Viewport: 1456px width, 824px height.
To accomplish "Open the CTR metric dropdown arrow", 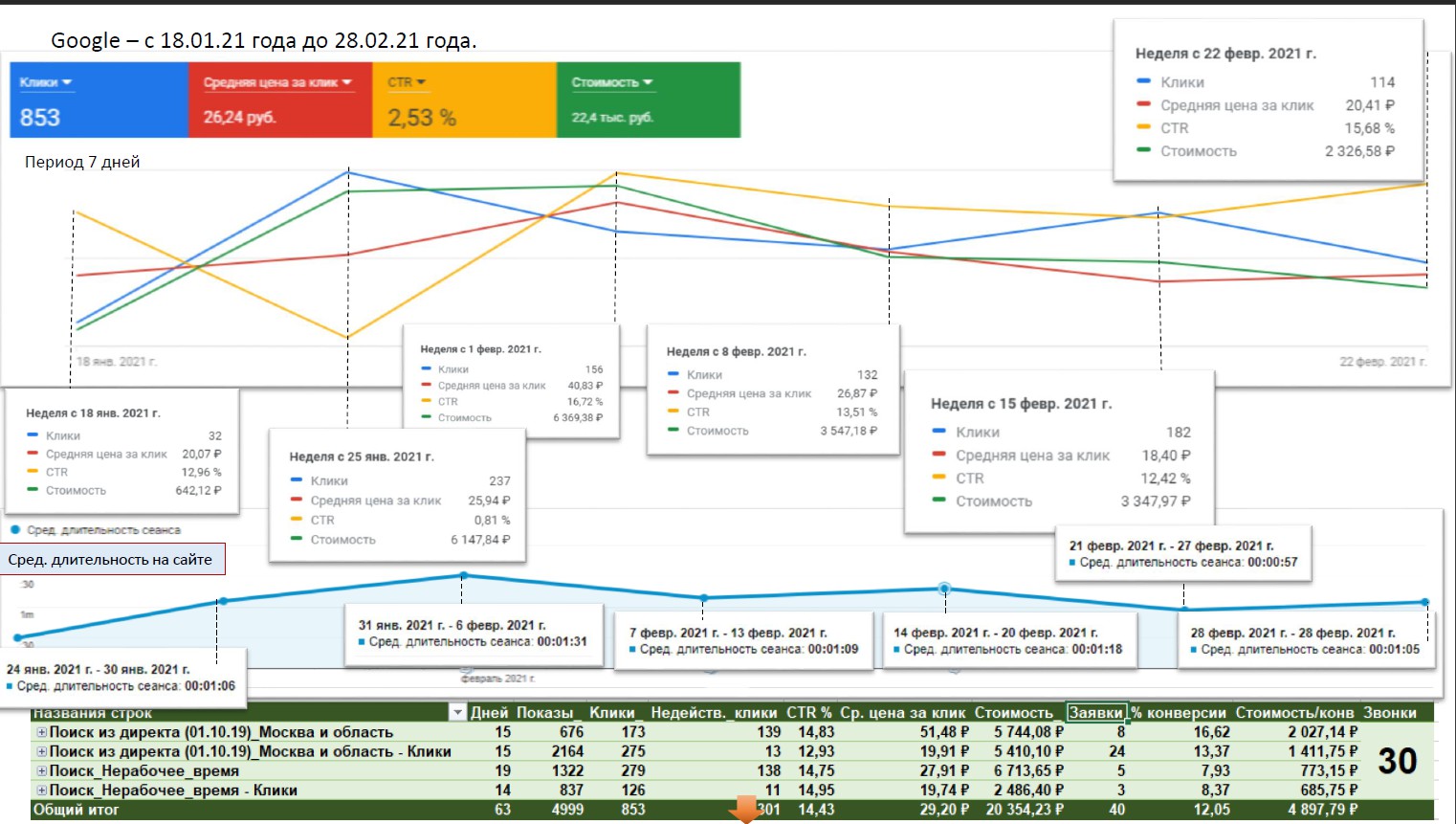I will click(x=421, y=83).
